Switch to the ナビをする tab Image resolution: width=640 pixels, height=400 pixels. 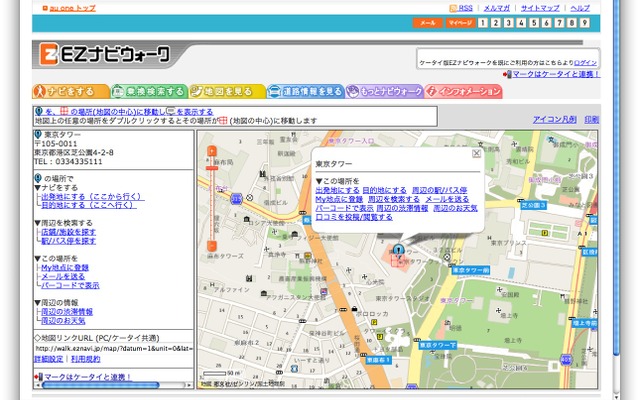click(x=71, y=91)
